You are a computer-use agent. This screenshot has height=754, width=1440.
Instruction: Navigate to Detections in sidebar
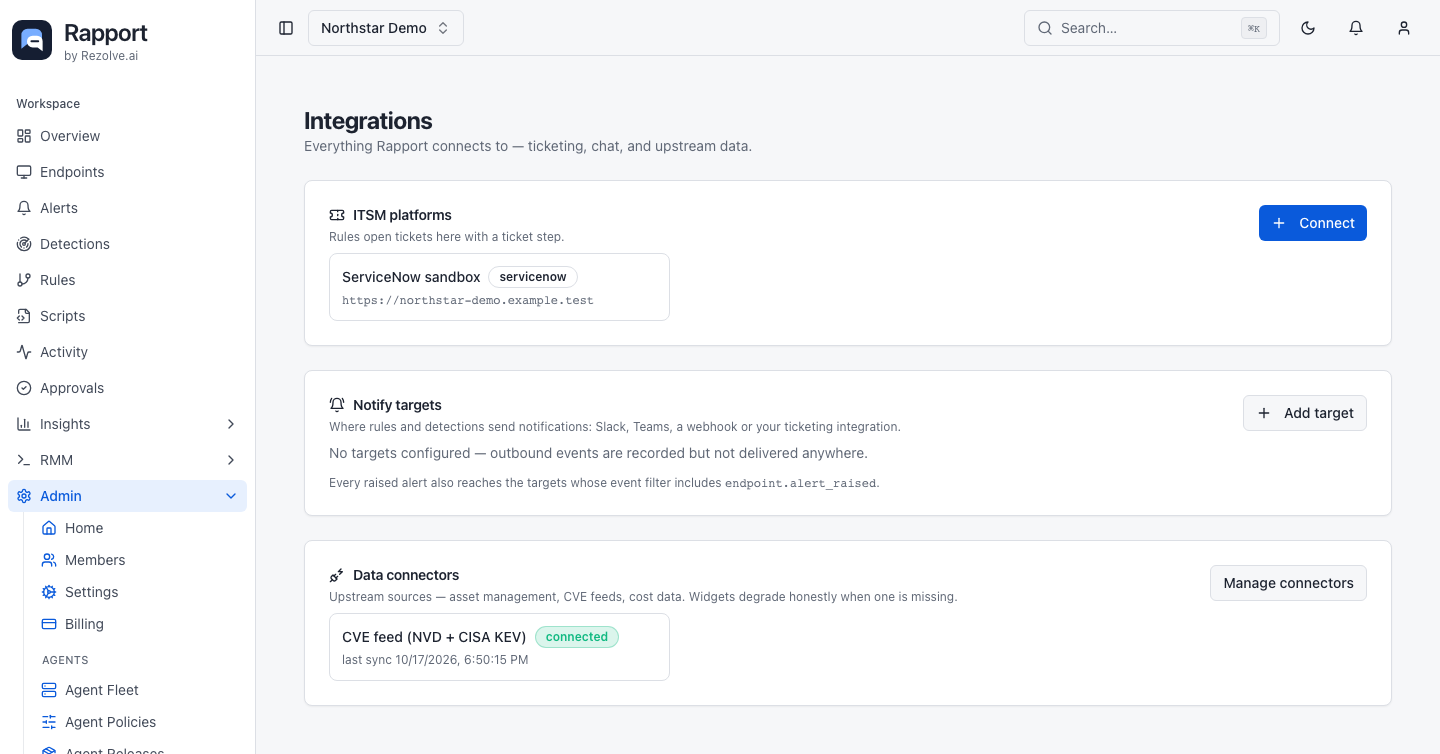(127, 244)
